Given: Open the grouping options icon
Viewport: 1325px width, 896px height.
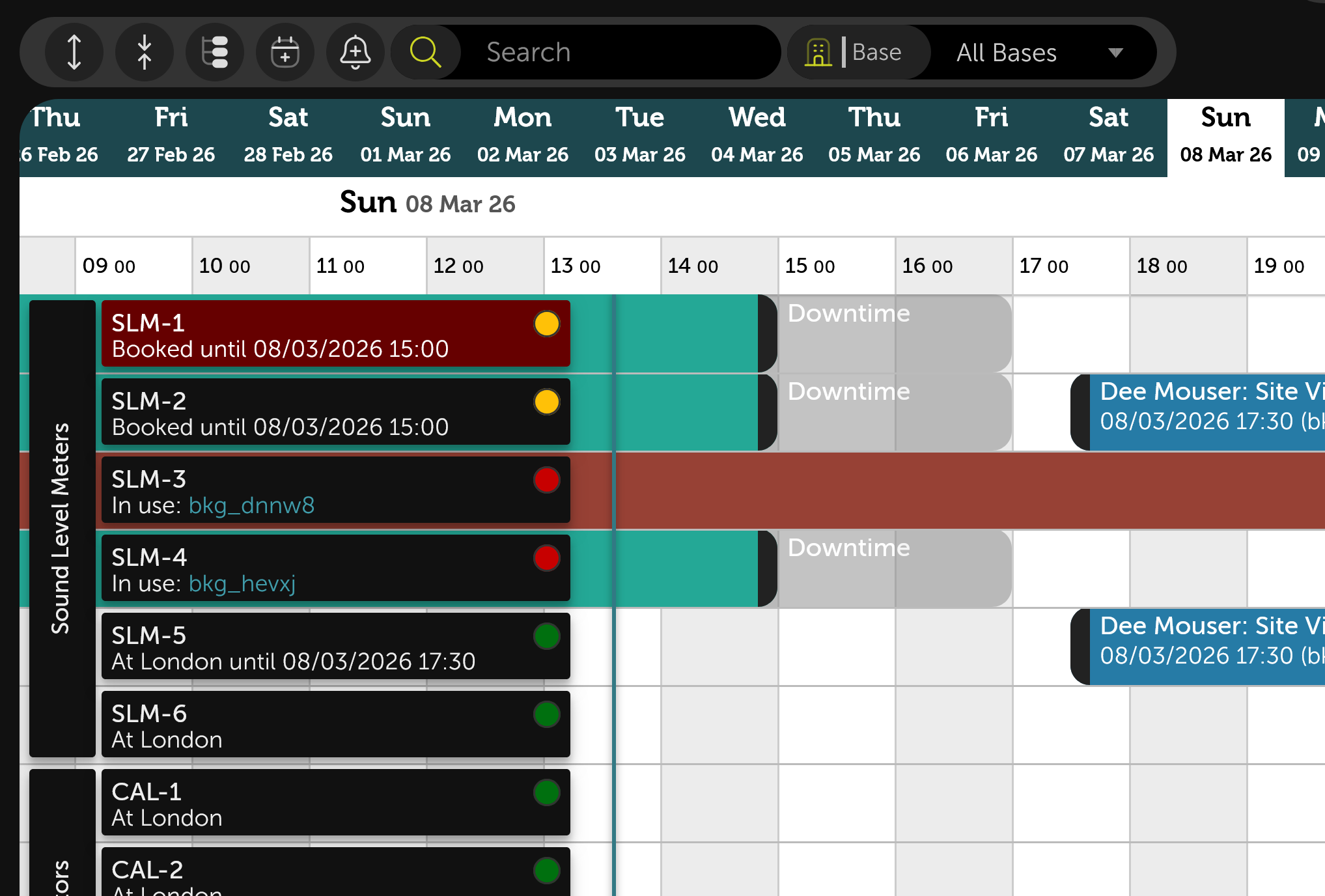Looking at the screenshot, I should tap(215, 52).
